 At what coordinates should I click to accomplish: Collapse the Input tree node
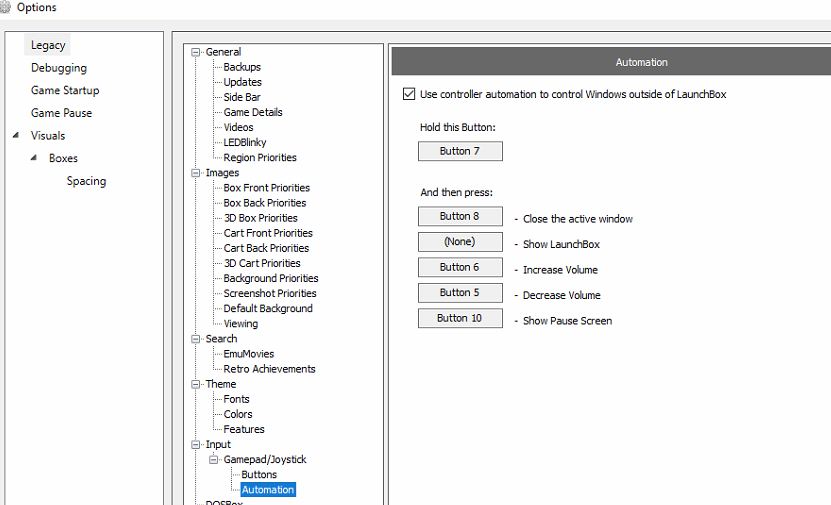click(196, 445)
